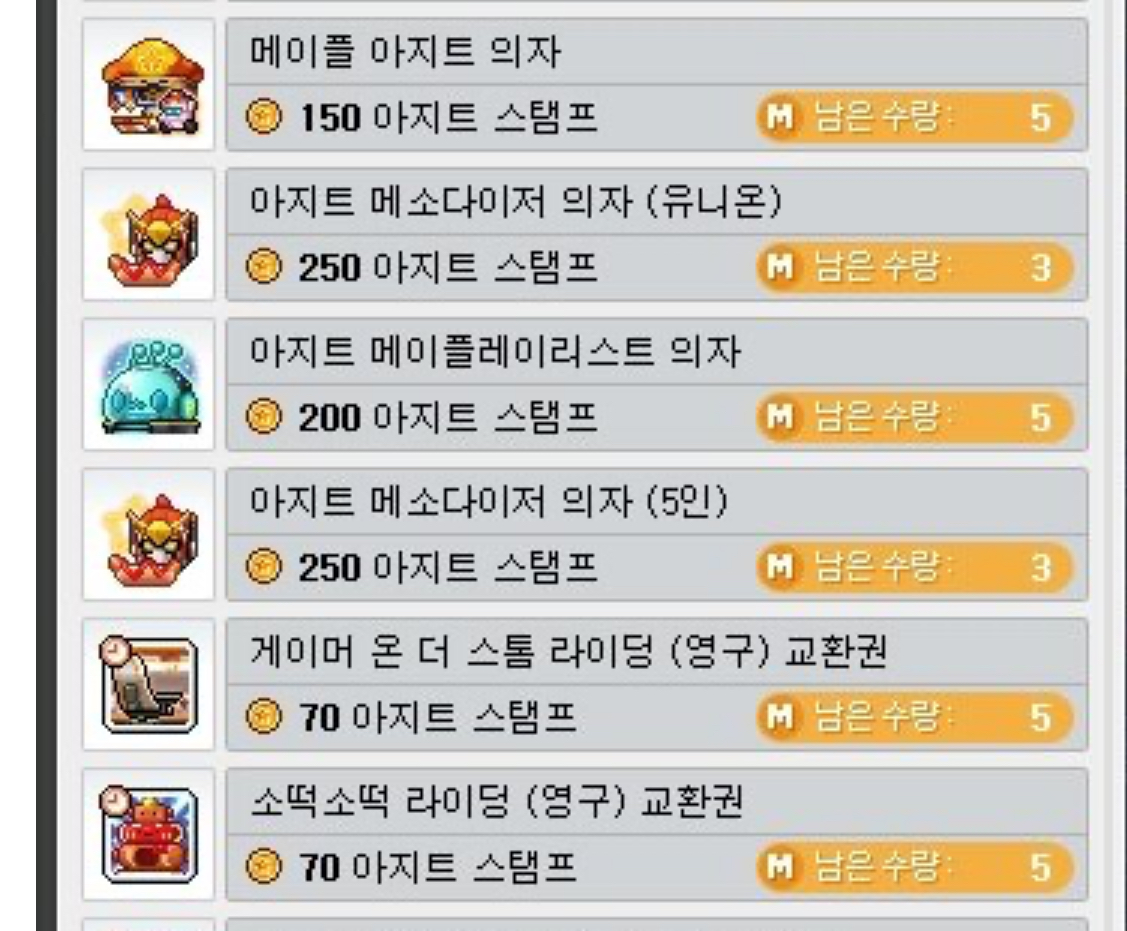Select the 아지트 메소다이저 의자 (유니온) title
This screenshot has height=931, width=1127.
coord(515,201)
